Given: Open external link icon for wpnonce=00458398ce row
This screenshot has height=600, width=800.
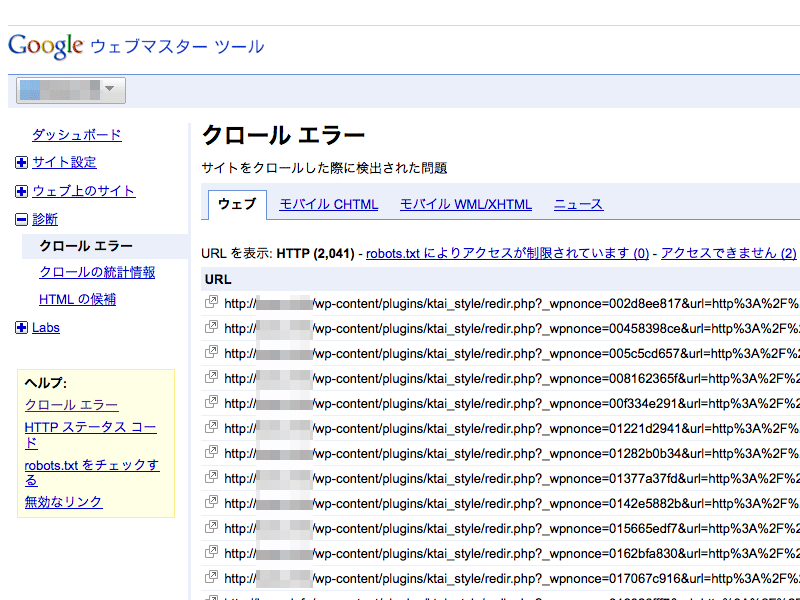Looking at the screenshot, I should pyautogui.click(x=211, y=327).
